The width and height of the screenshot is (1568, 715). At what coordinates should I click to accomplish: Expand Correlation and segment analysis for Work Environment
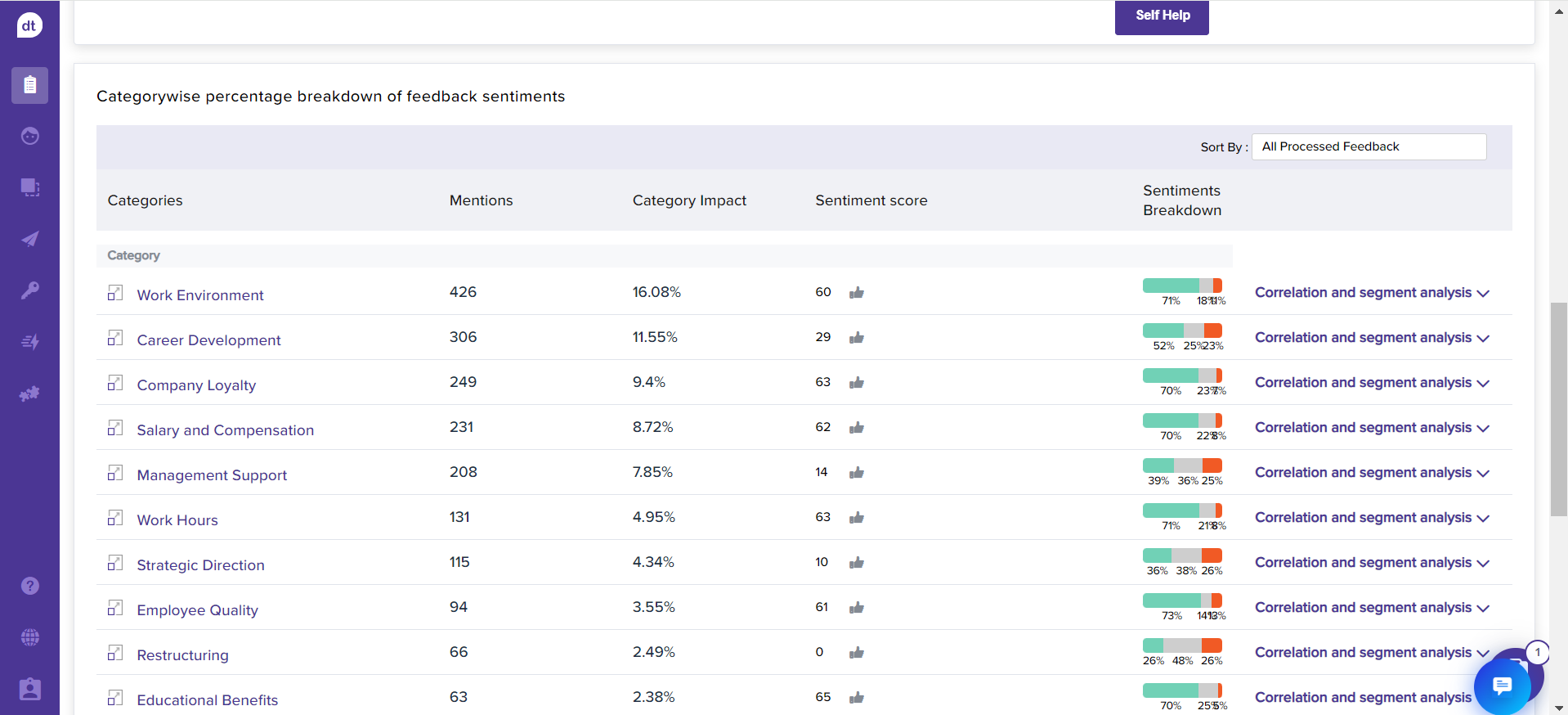[1372, 293]
